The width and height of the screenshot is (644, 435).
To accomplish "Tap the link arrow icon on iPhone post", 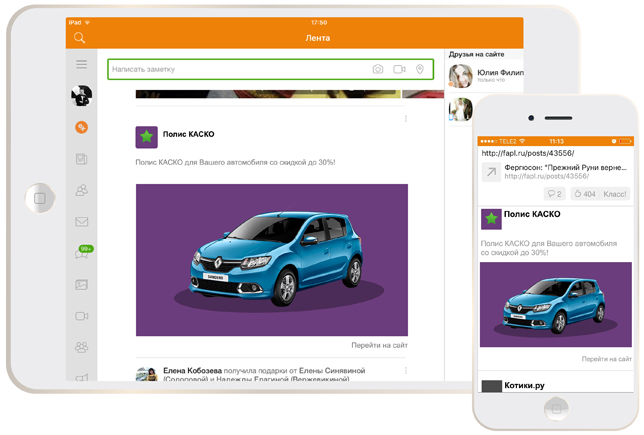I will click(x=491, y=172).
